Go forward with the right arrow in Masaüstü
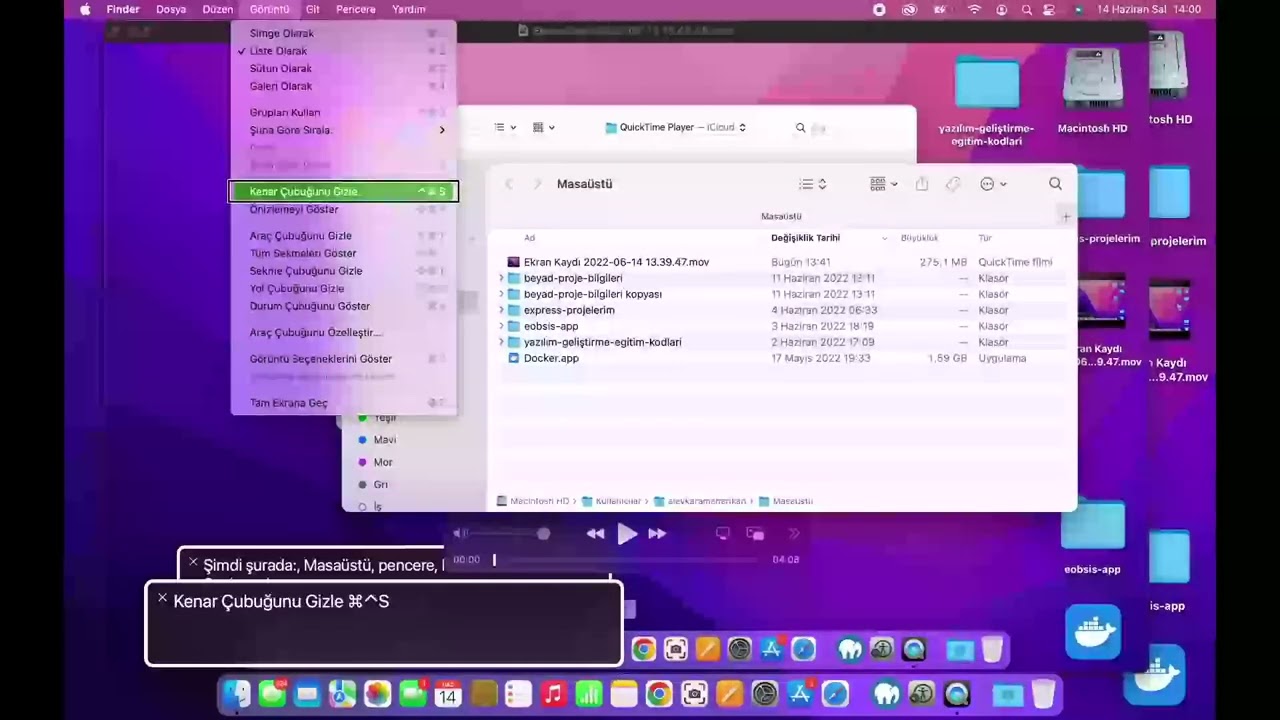The width and height of the screenshot is (1280, 720). click(x=537, y=184)
